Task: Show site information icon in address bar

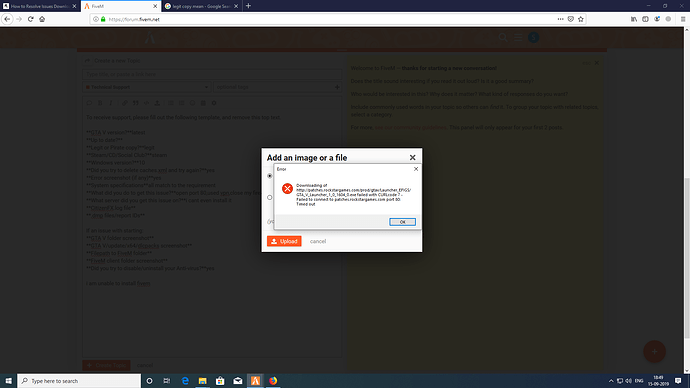Action: pyautogui.click(x=95, y=19)
